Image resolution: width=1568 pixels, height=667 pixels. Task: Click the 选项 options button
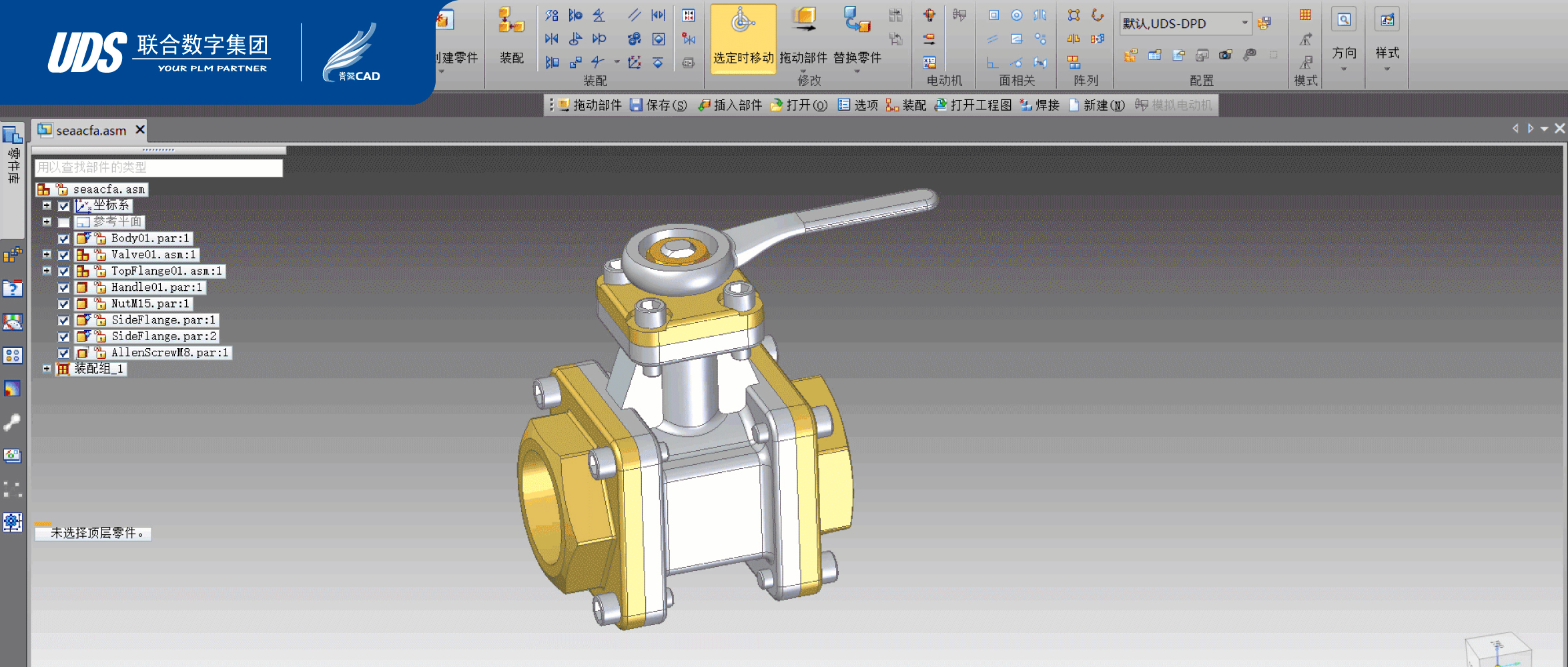pos(858,105)
